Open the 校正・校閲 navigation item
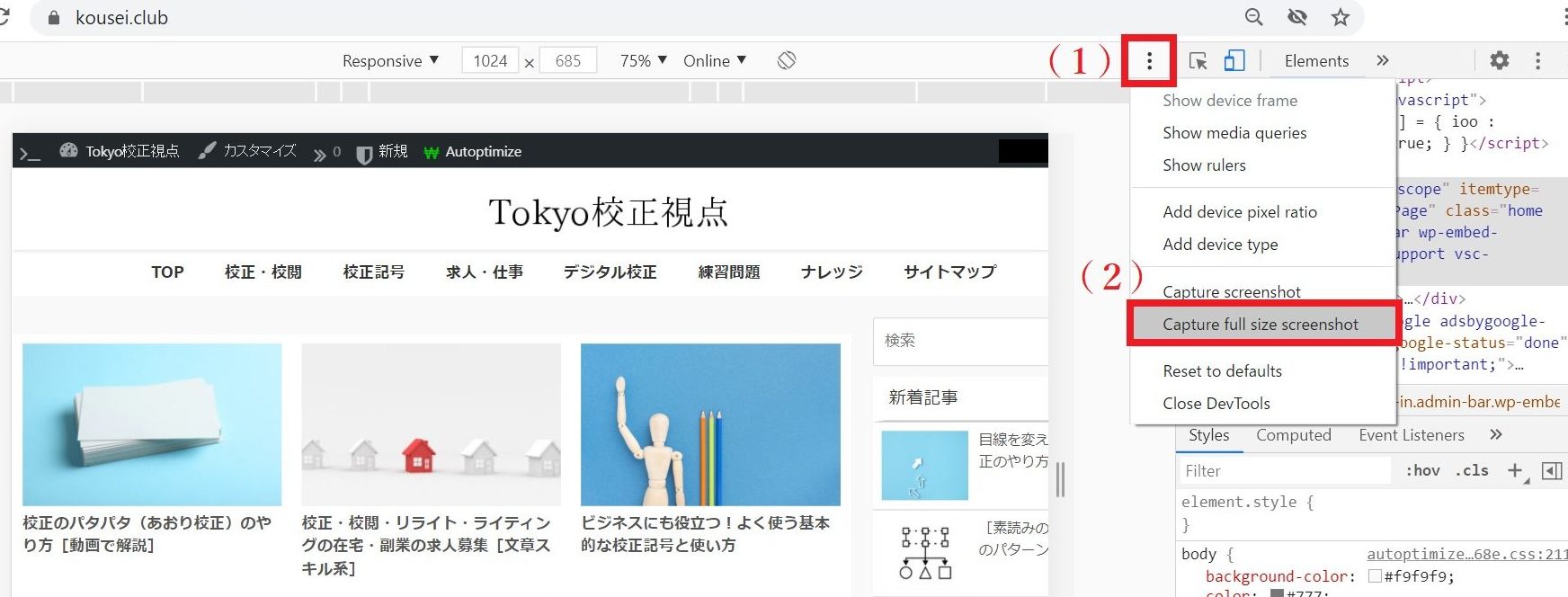 pyautogui.click(x=263, y=272)
